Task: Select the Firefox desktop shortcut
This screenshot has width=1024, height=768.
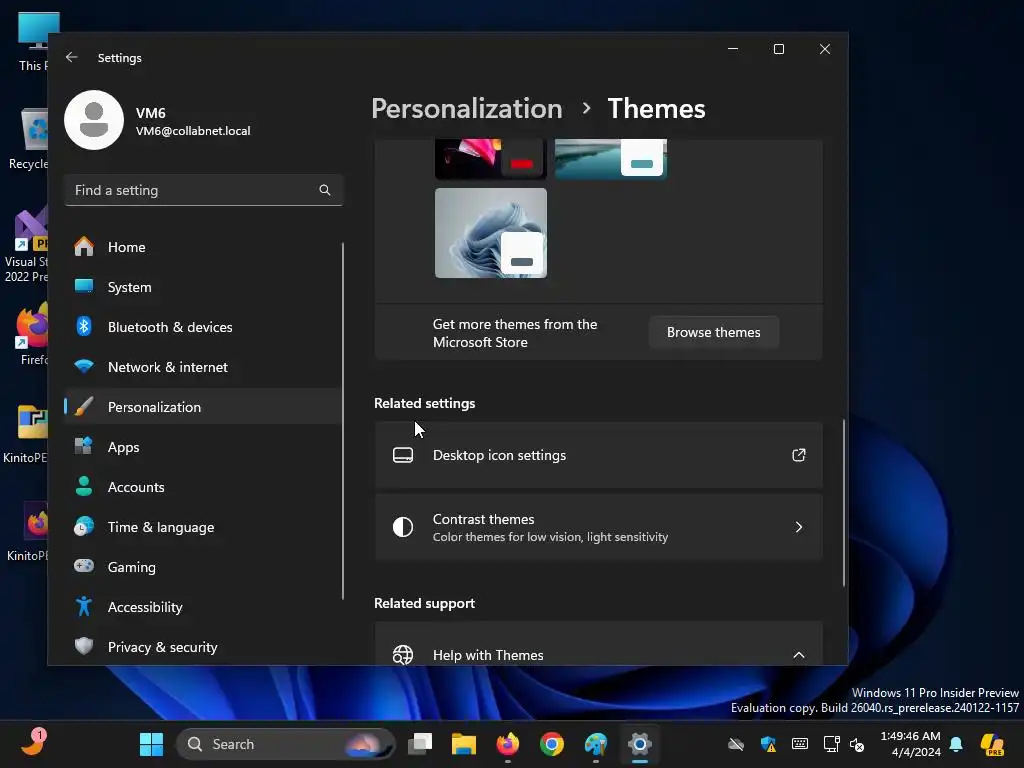Action: (x=31, y=333)
